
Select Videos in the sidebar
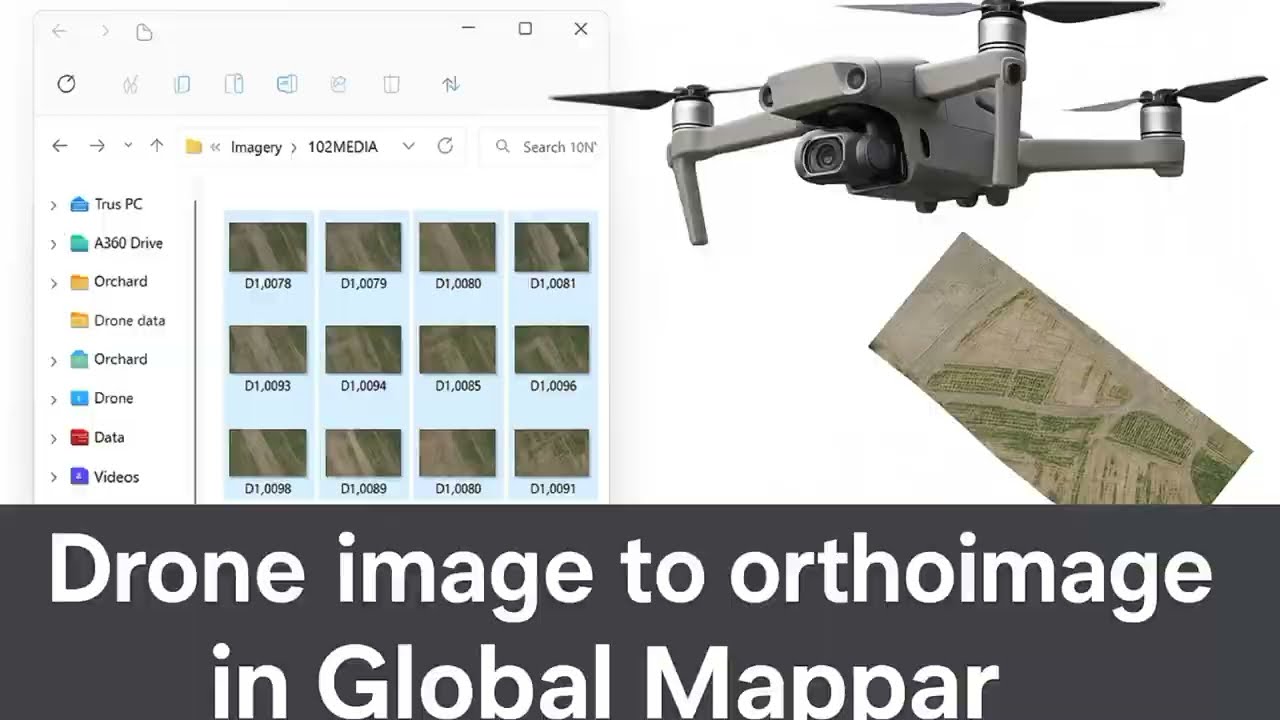[105, 476]
